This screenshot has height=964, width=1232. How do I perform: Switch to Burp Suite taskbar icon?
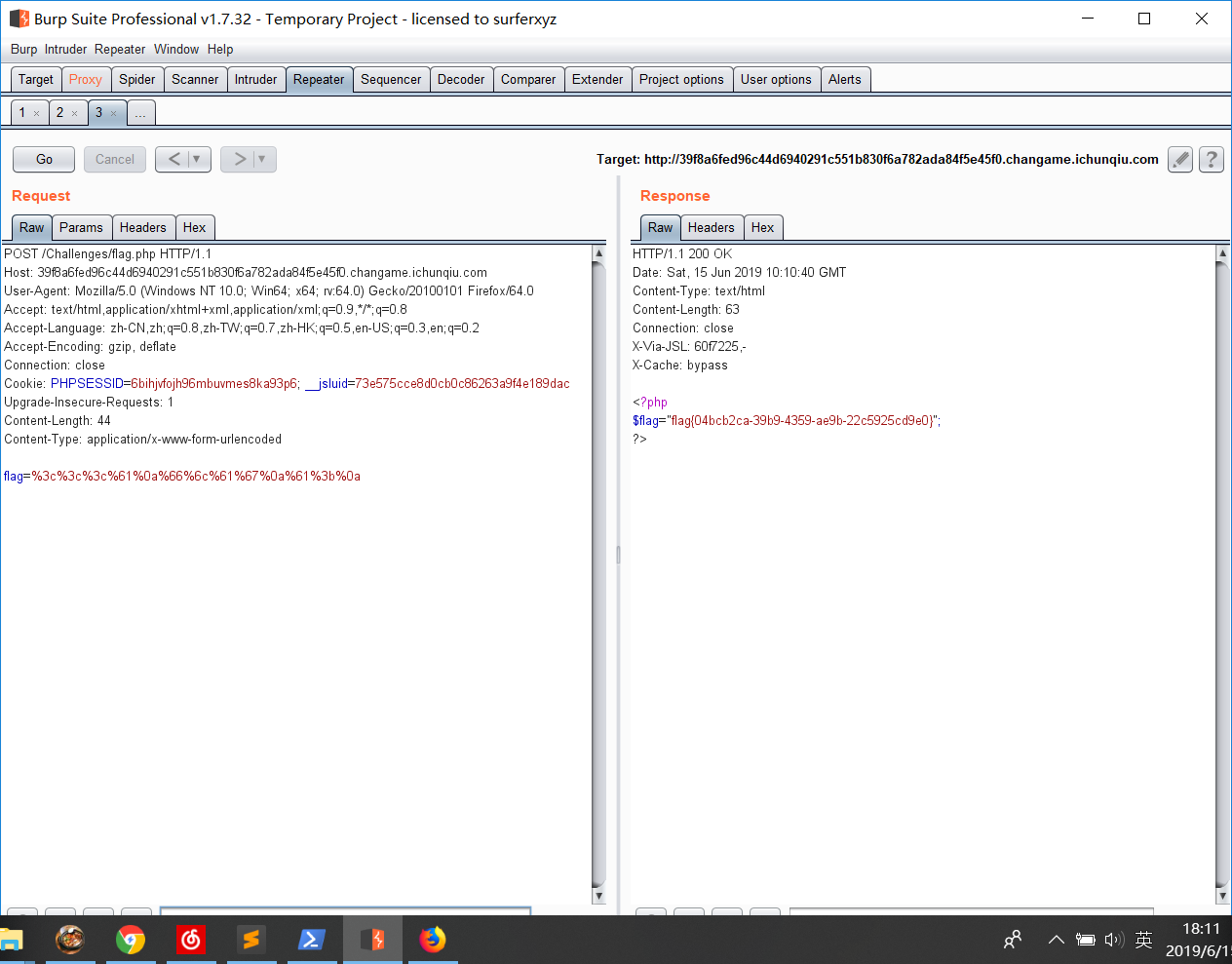(372, 940)
